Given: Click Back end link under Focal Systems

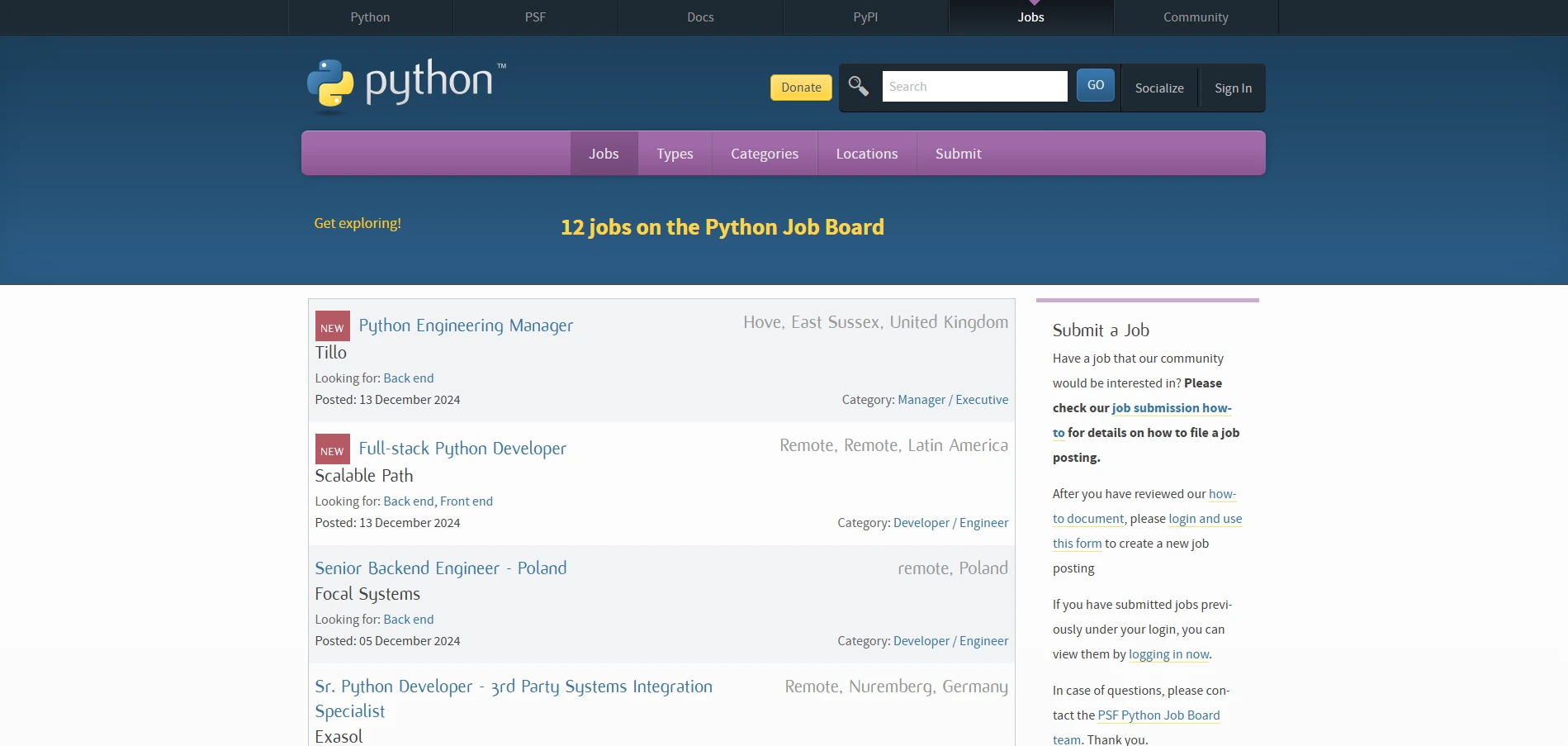Looking at the screenshot, I should pyautogui.click(x=408, y=620).
